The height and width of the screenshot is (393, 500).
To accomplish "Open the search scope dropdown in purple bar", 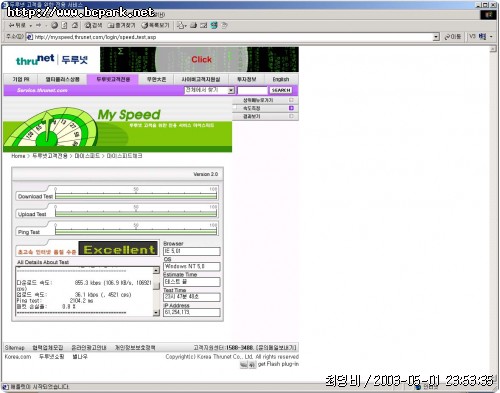I will click(210, 90).
